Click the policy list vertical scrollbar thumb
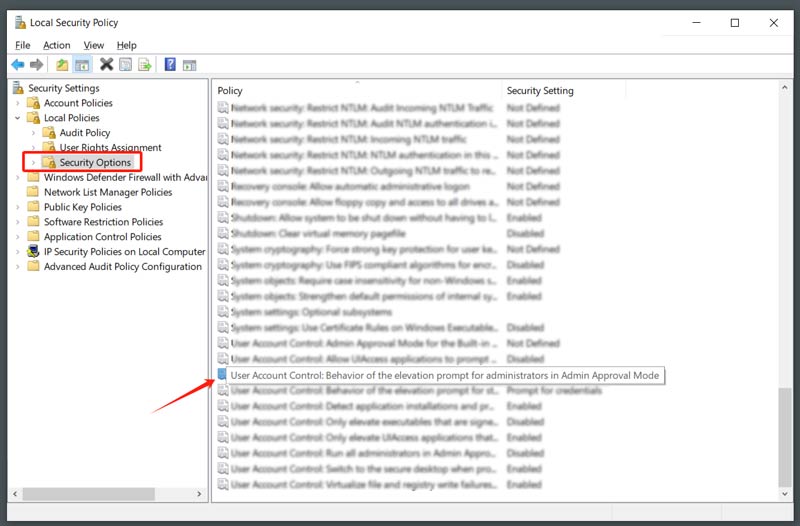The image size is (800, 526). tap(784, 437)
